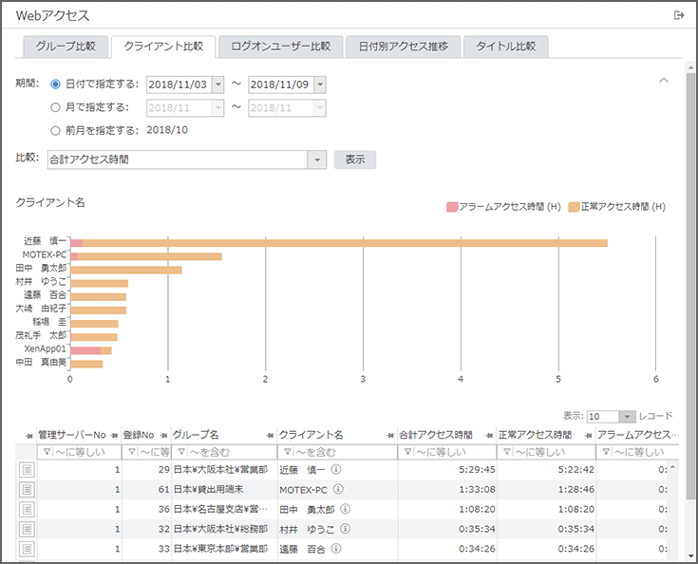The width and height of the screenshot is (698, 564).
Task: Show info icon next to 田中 勇太郎
Action: (345, 509)
